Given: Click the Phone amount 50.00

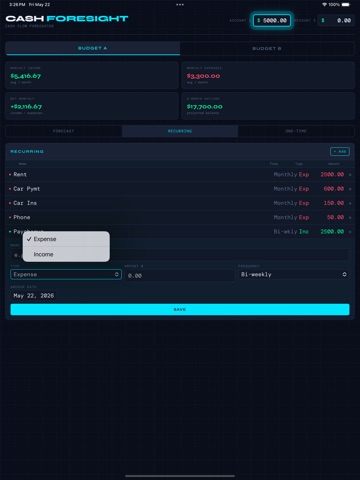Looking at the screenshot, I should click(x=335, y=217).
